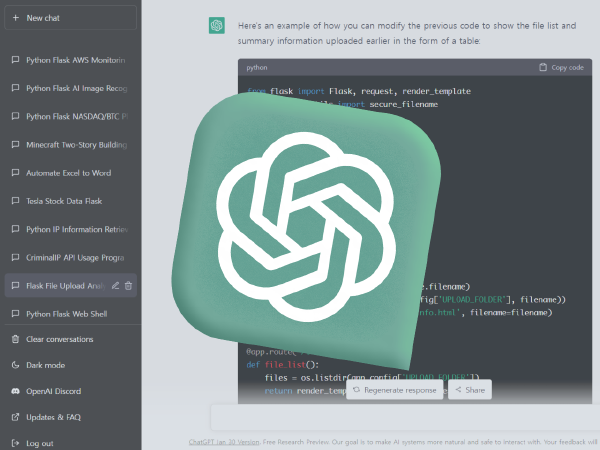Click chat bubble icon beside Python Flask AWS Monitoring
This screenshot has height=450, width=600.
point(15,60)
